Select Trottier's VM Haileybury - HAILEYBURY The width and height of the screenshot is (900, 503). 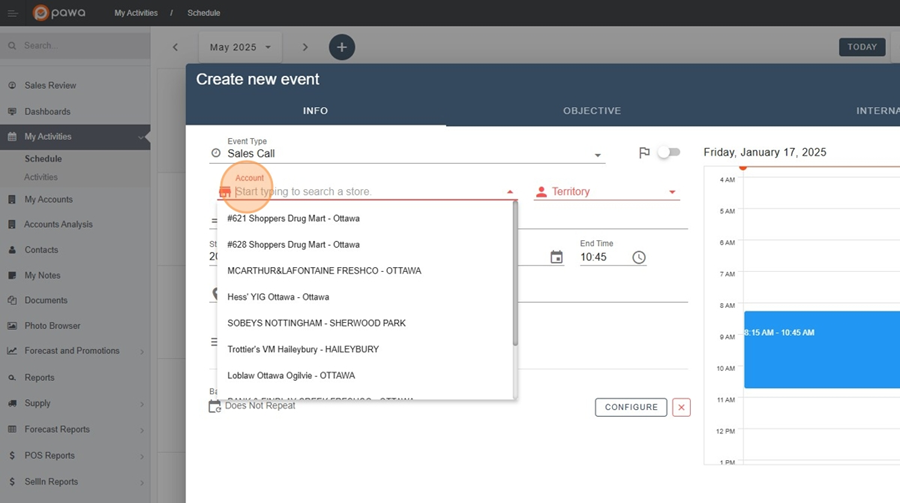(x=365, y=349)
